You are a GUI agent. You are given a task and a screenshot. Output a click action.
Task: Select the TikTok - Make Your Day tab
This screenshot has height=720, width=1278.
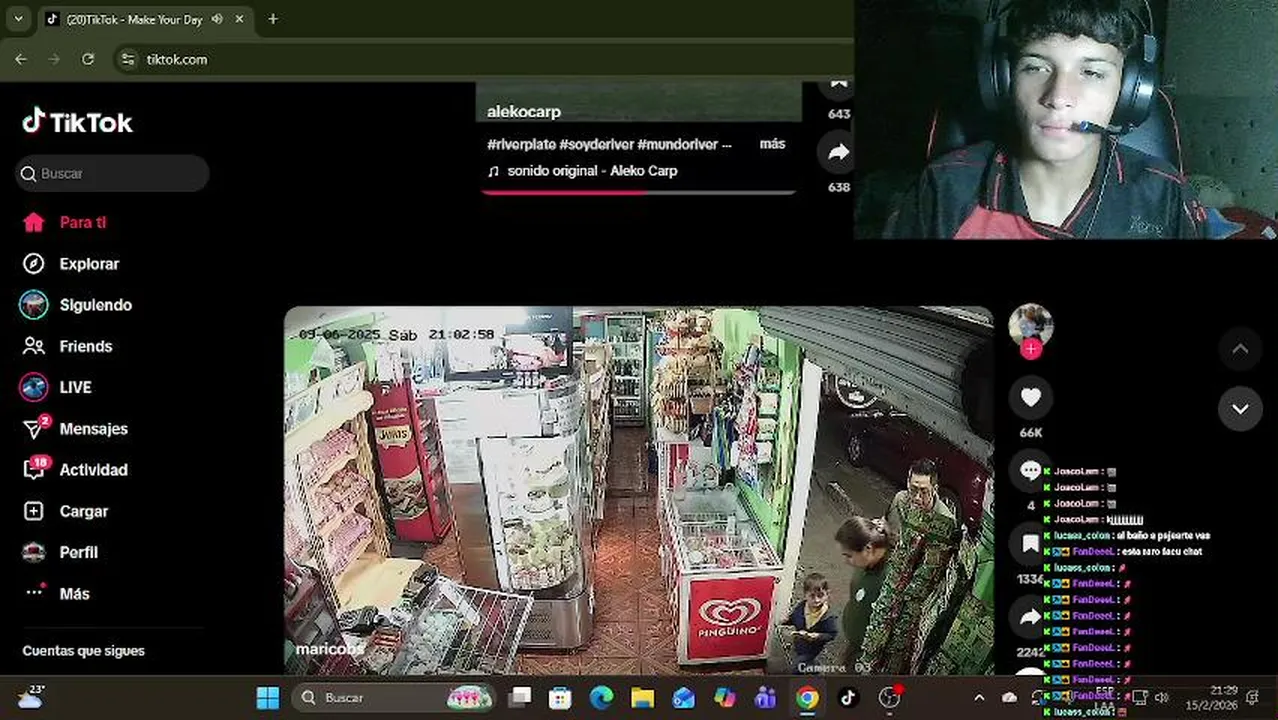pyautogui.click(x=134, y=19)
